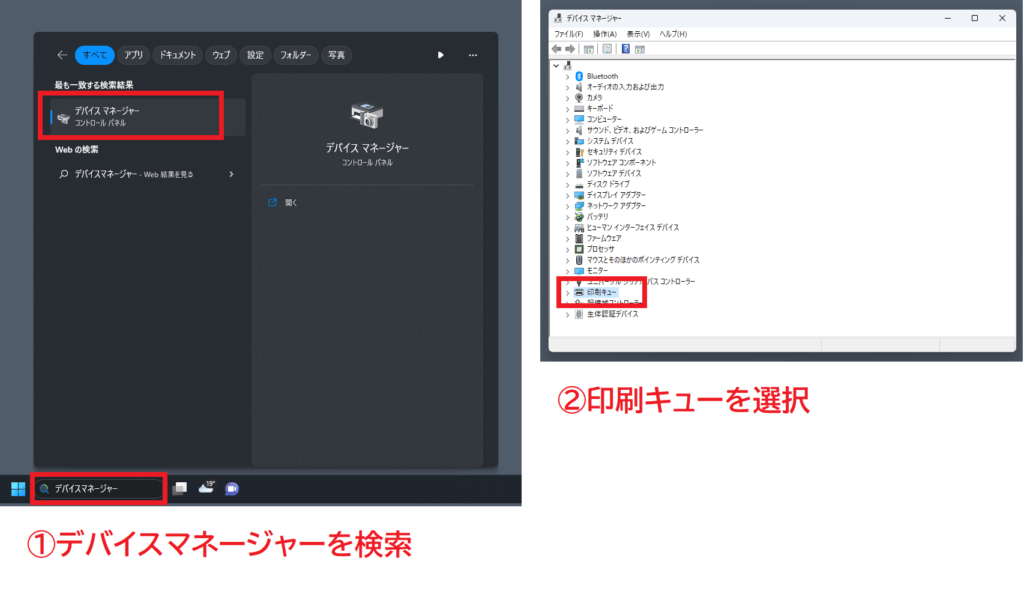
Task: Expand the オーディオの入力および出力 category
Action: pos(568,88)
